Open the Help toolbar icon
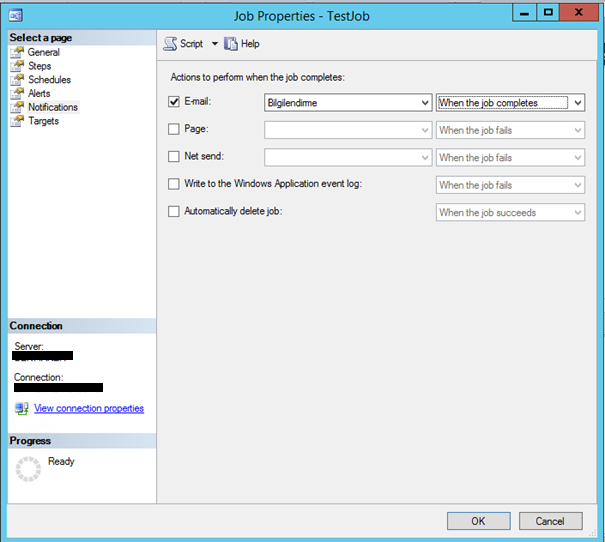 click(x=231, y=44)
